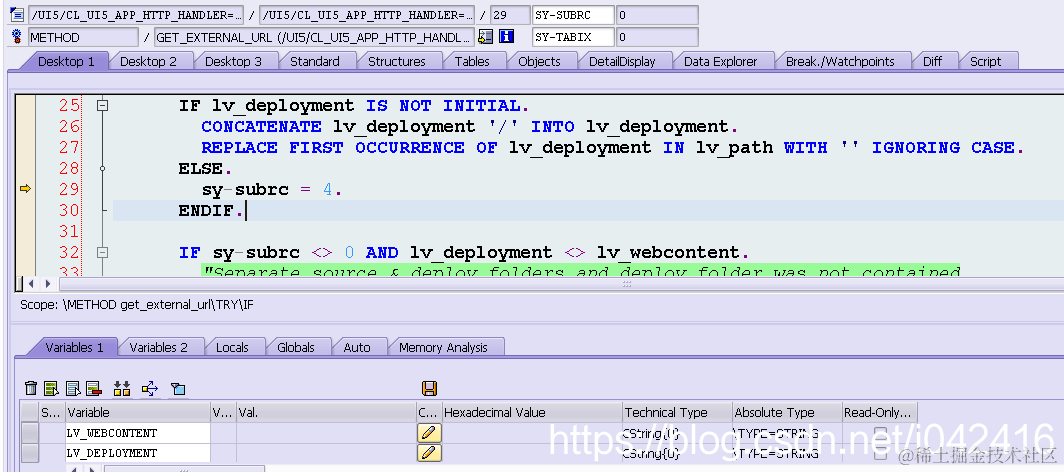1064x472 pixels.
Task: Click the LV_DEPLOYMENT variable cell
Action: (138, 453)
